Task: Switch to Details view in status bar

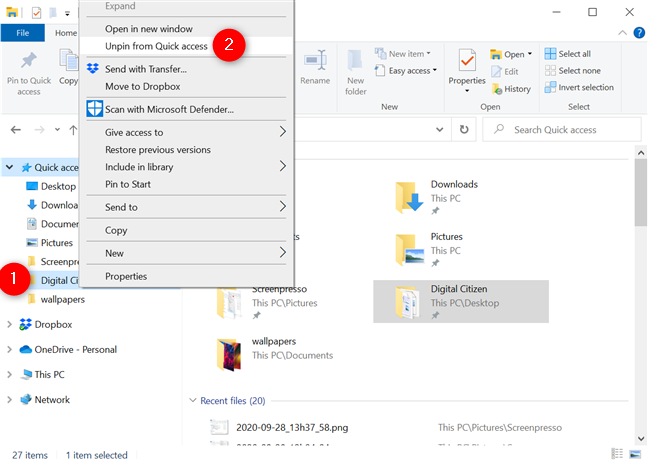Action: [x=617, y=454]
